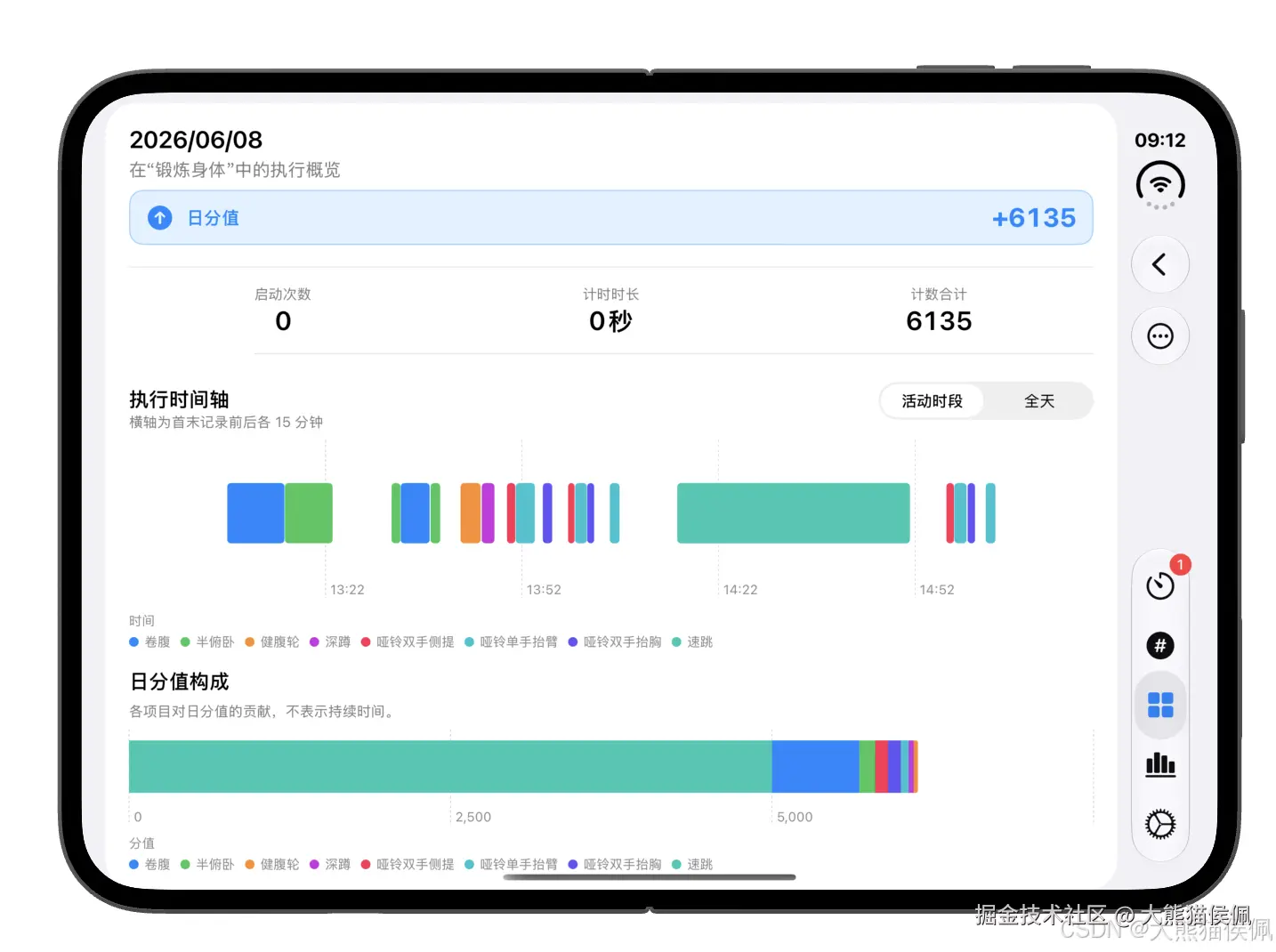
Task: Tap the back chevron button
Action: [1159, 264]
